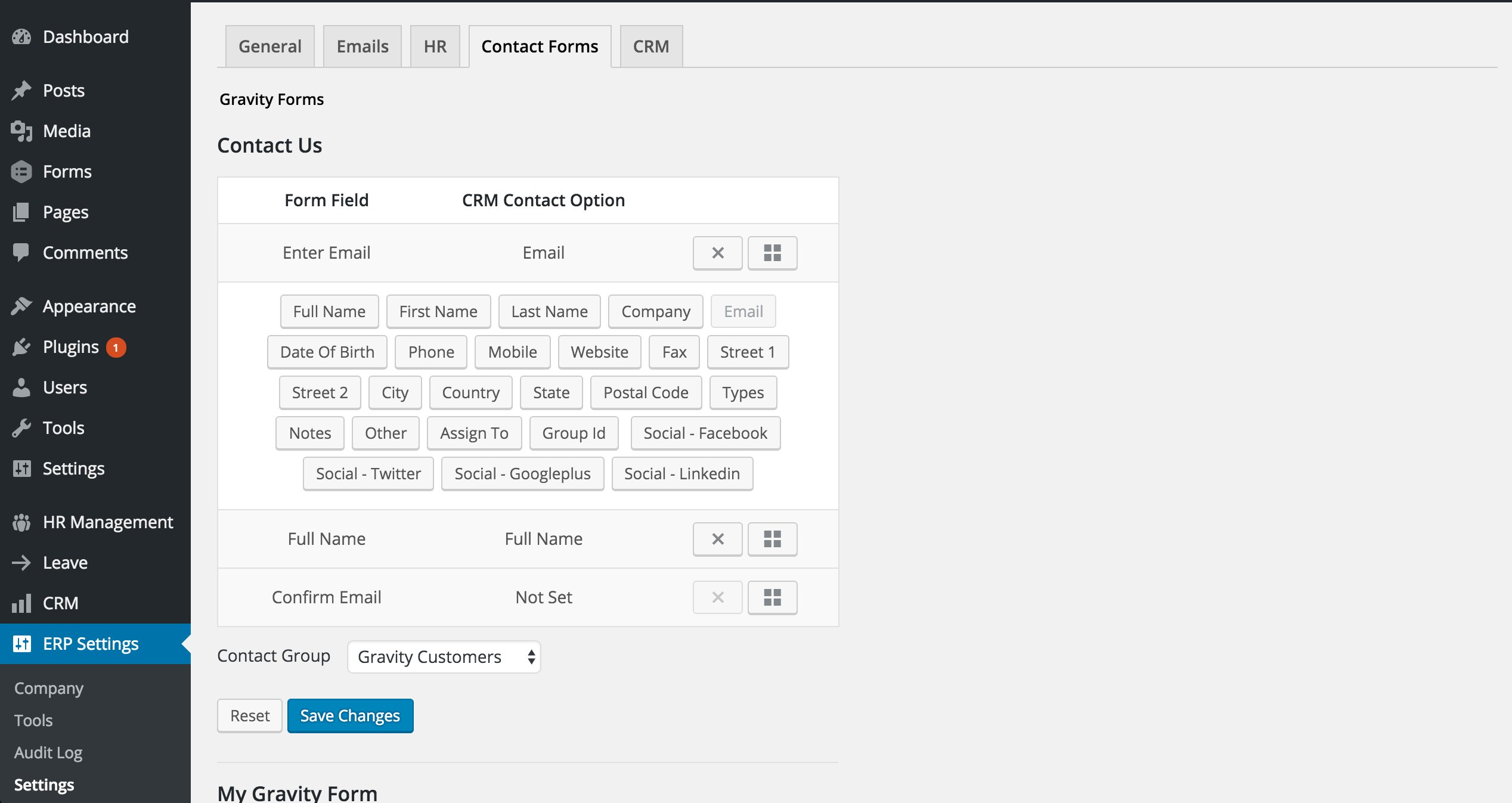Select the First Name option chip
1512x803 pixels.
(x=438, y=311)
